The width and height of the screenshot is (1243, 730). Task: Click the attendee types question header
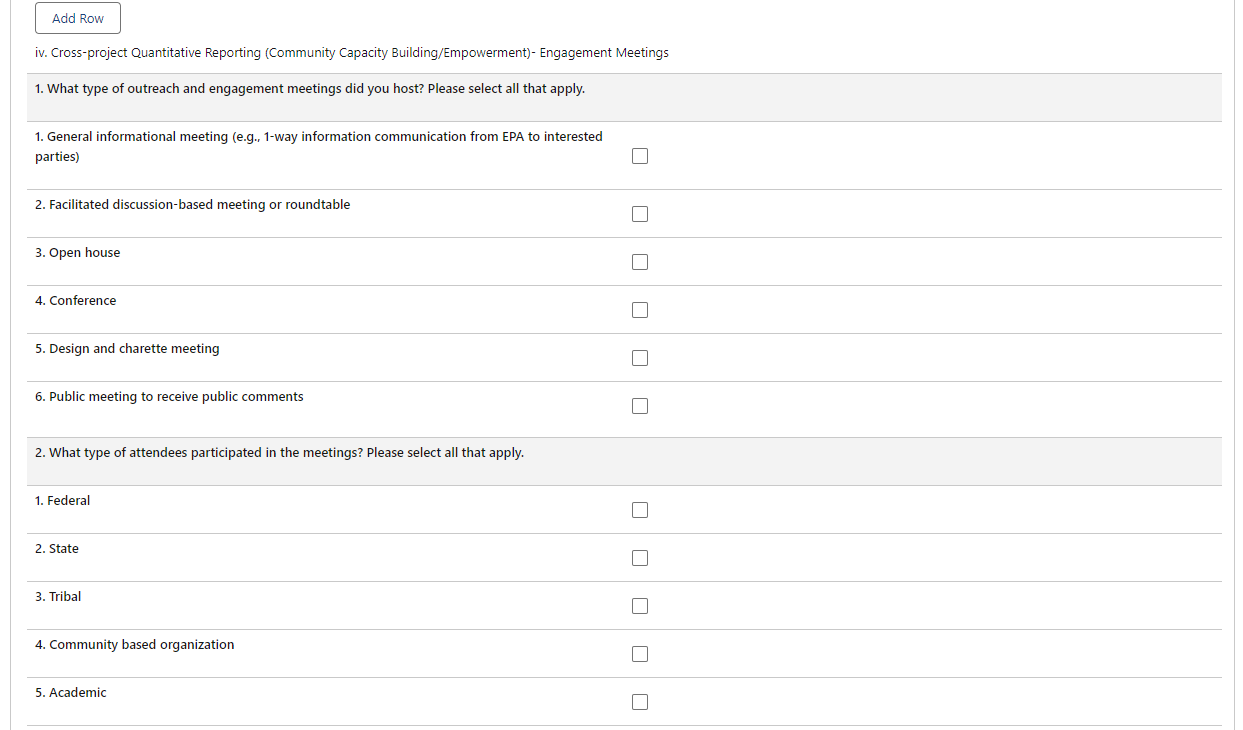point(279,453)
